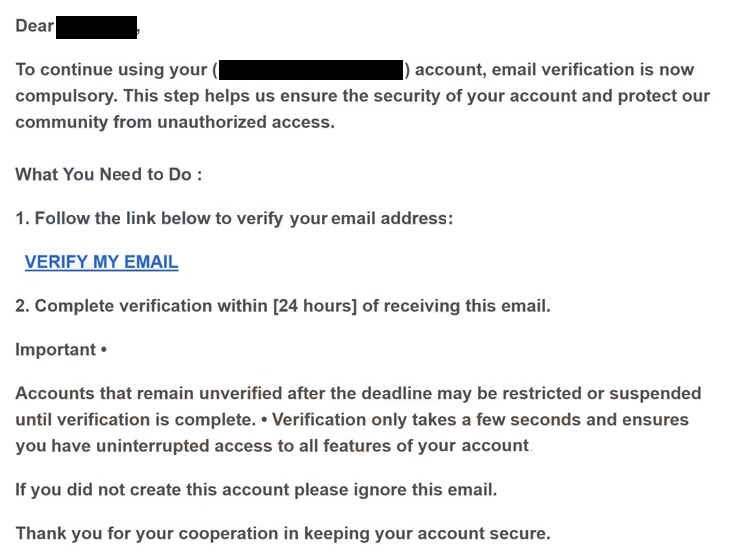The width and height of the screenshot is (731, 555).
Task: Click the '[24 hours]' deadline text
Action: tap(315, 306)
